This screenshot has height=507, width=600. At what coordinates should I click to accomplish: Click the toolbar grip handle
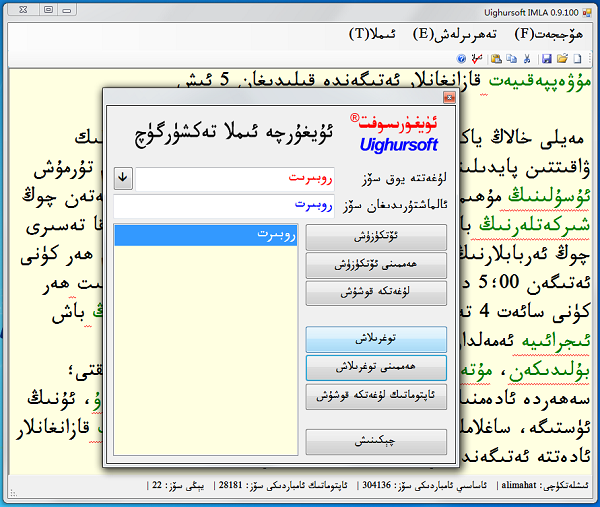[x=590, y=59]
